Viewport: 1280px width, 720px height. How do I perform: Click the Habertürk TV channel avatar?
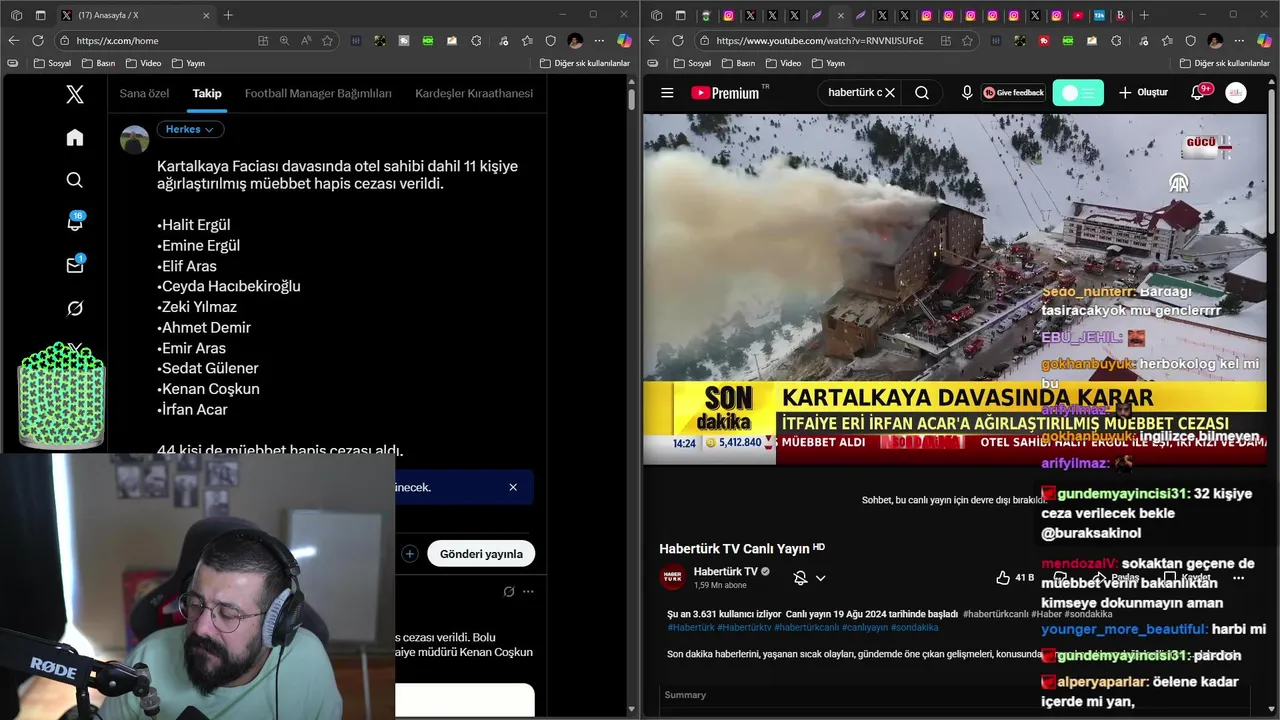[x=673, y=577]
